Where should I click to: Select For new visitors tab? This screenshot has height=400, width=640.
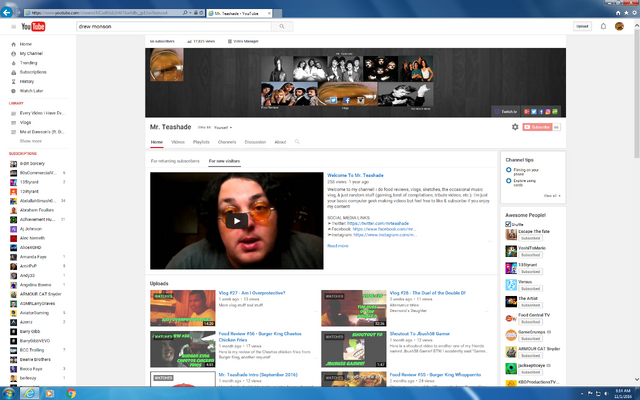click(x=224, y=161)
